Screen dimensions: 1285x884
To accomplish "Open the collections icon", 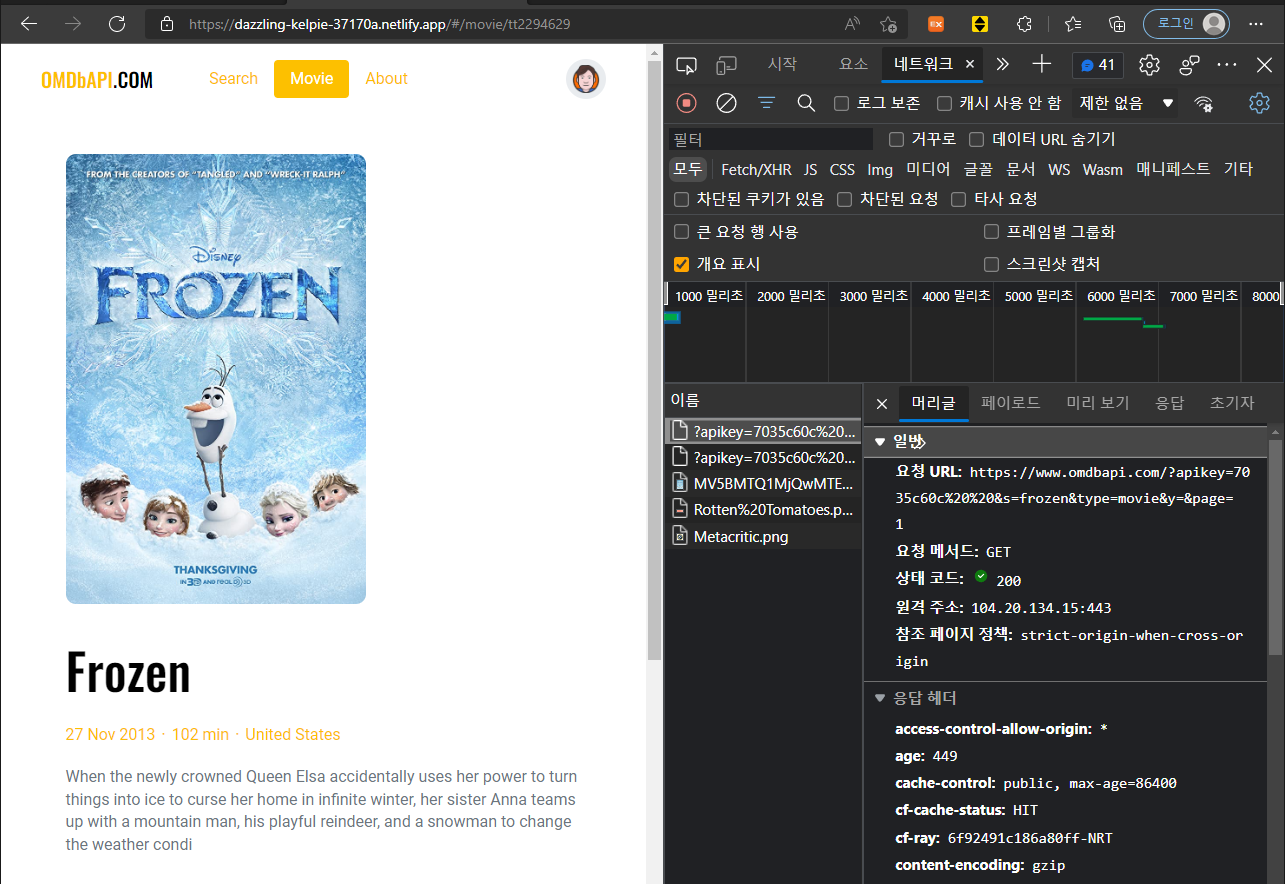I will click(1118, 24).
